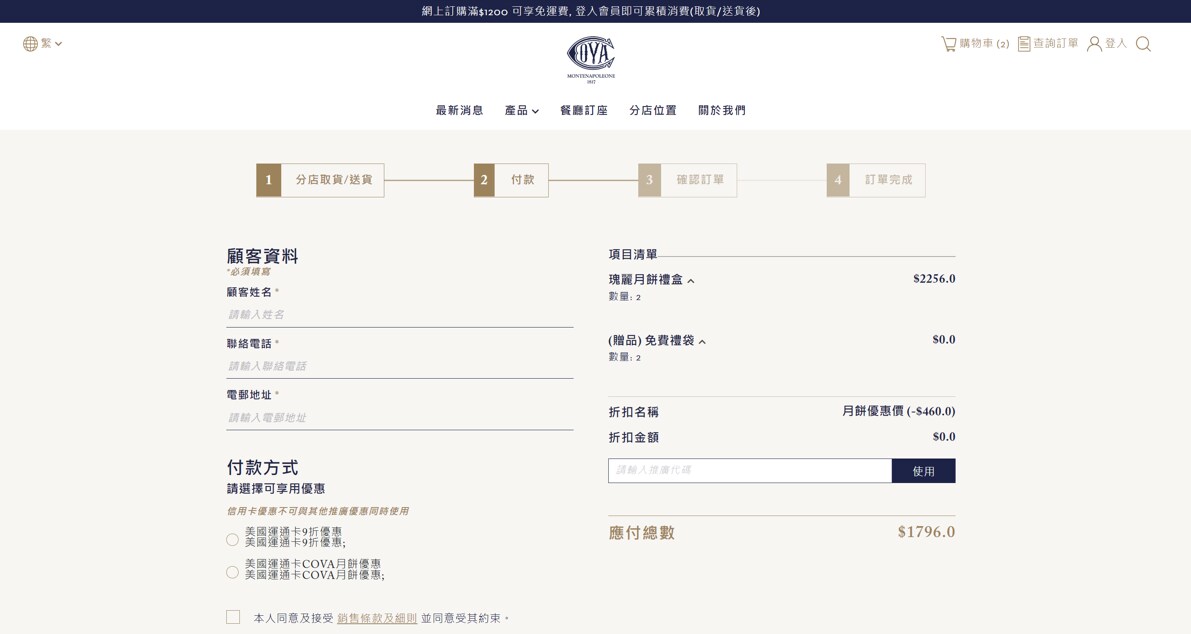Click the user login icon
Image resolution: width=1191 pixels, height=634 pixels.
(1094, 44)
